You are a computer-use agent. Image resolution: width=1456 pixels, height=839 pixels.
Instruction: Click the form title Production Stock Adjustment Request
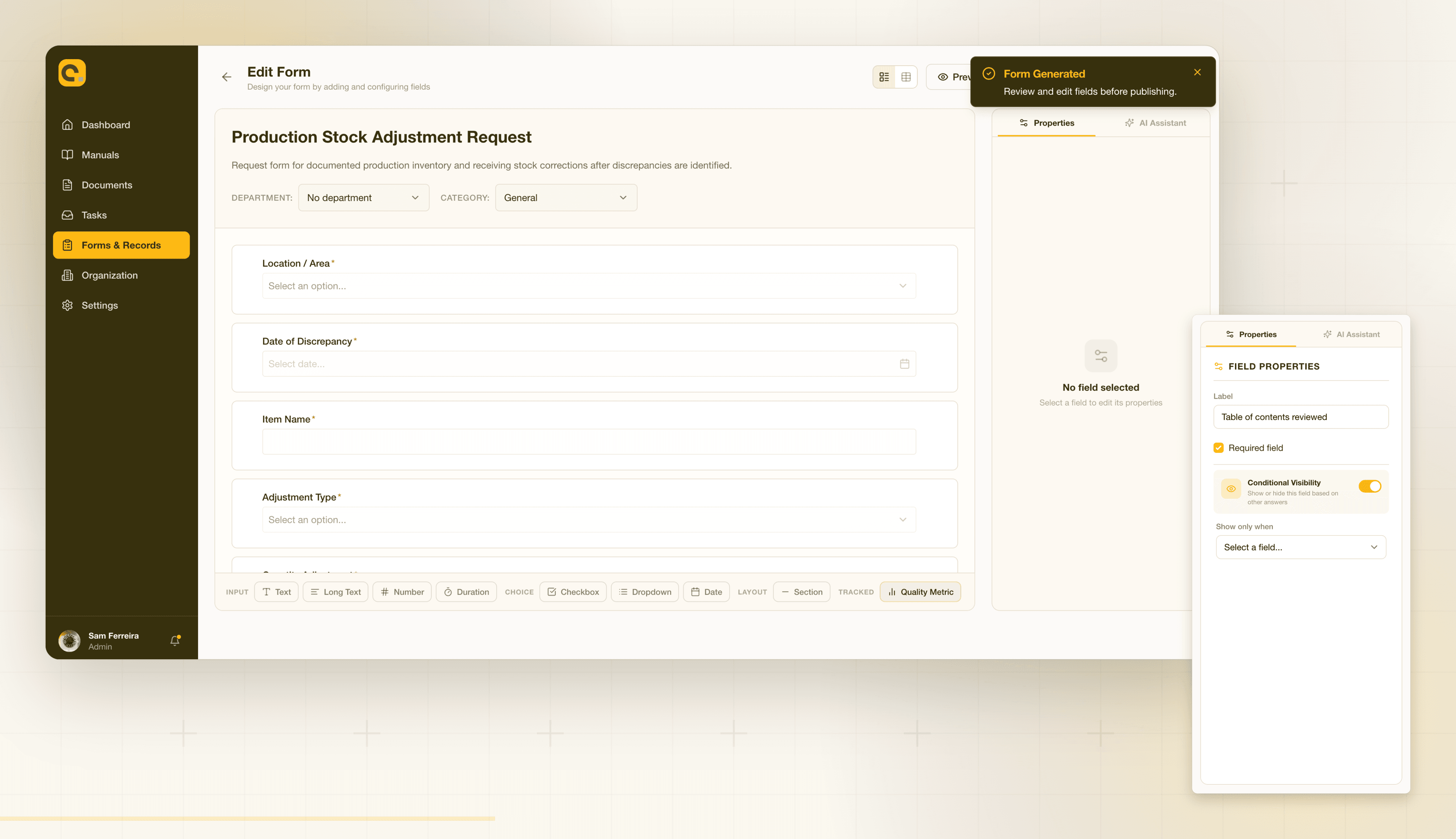(381, 136)
